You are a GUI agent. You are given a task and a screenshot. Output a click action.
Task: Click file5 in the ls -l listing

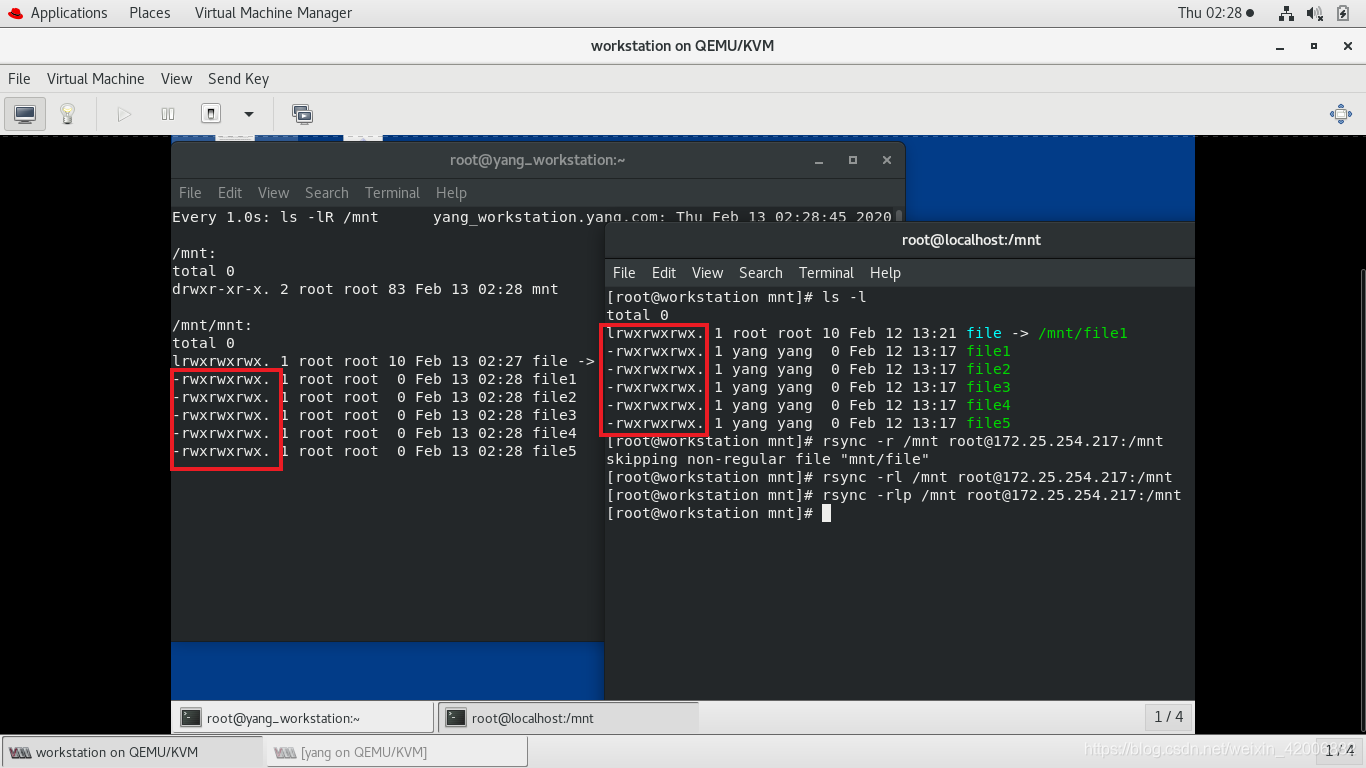tap(989, 423)
